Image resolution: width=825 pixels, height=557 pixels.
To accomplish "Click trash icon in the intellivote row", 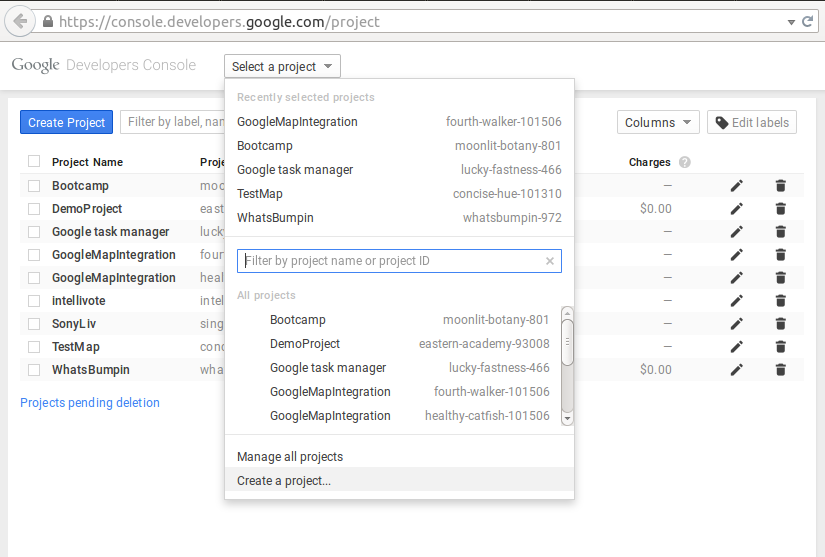I will 781,301.
